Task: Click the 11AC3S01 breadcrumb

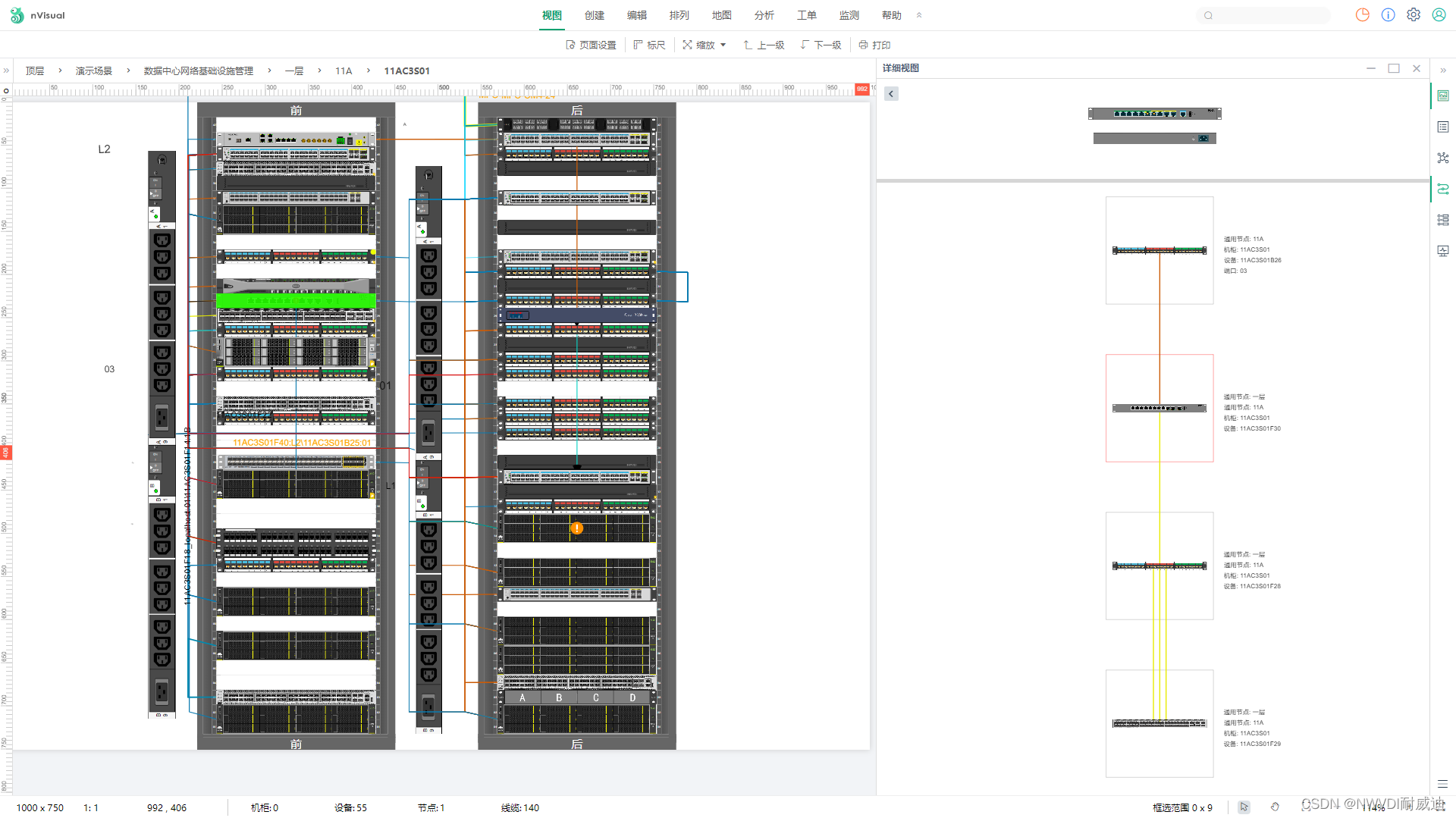Action: pyautogui.click(x=406, y=71)
